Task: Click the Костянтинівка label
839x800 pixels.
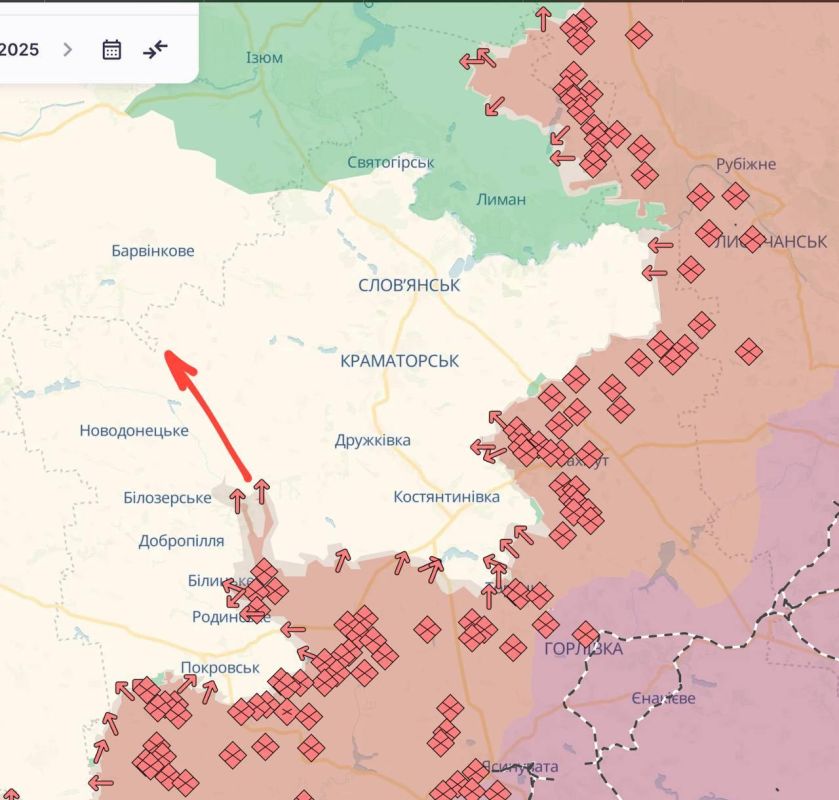Action: [x=446, y=497]
